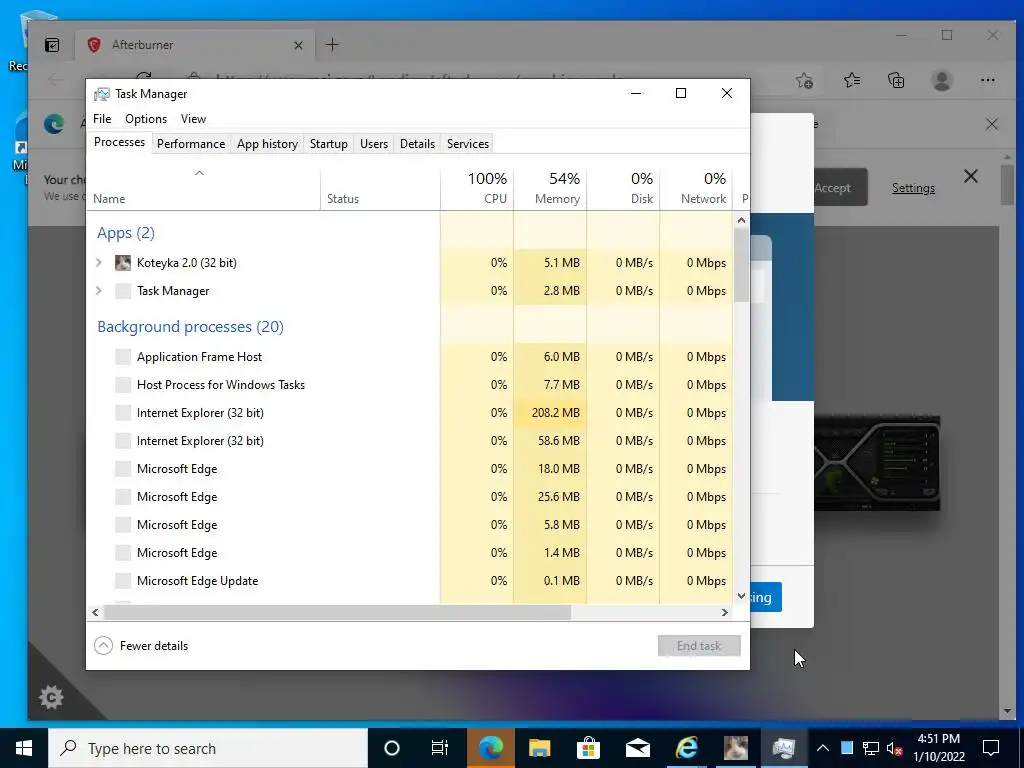Image resolution: width=1024 pixels, height=768 pixels.
Task: Open Edge favorites star icon
Action: click(852, 80)
